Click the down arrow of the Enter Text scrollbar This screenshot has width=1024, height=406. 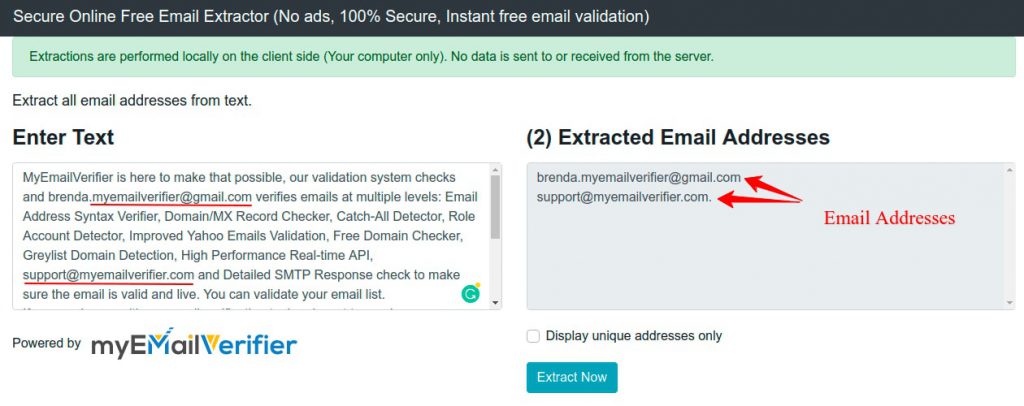pyautogui.click(x=495, y=303)
